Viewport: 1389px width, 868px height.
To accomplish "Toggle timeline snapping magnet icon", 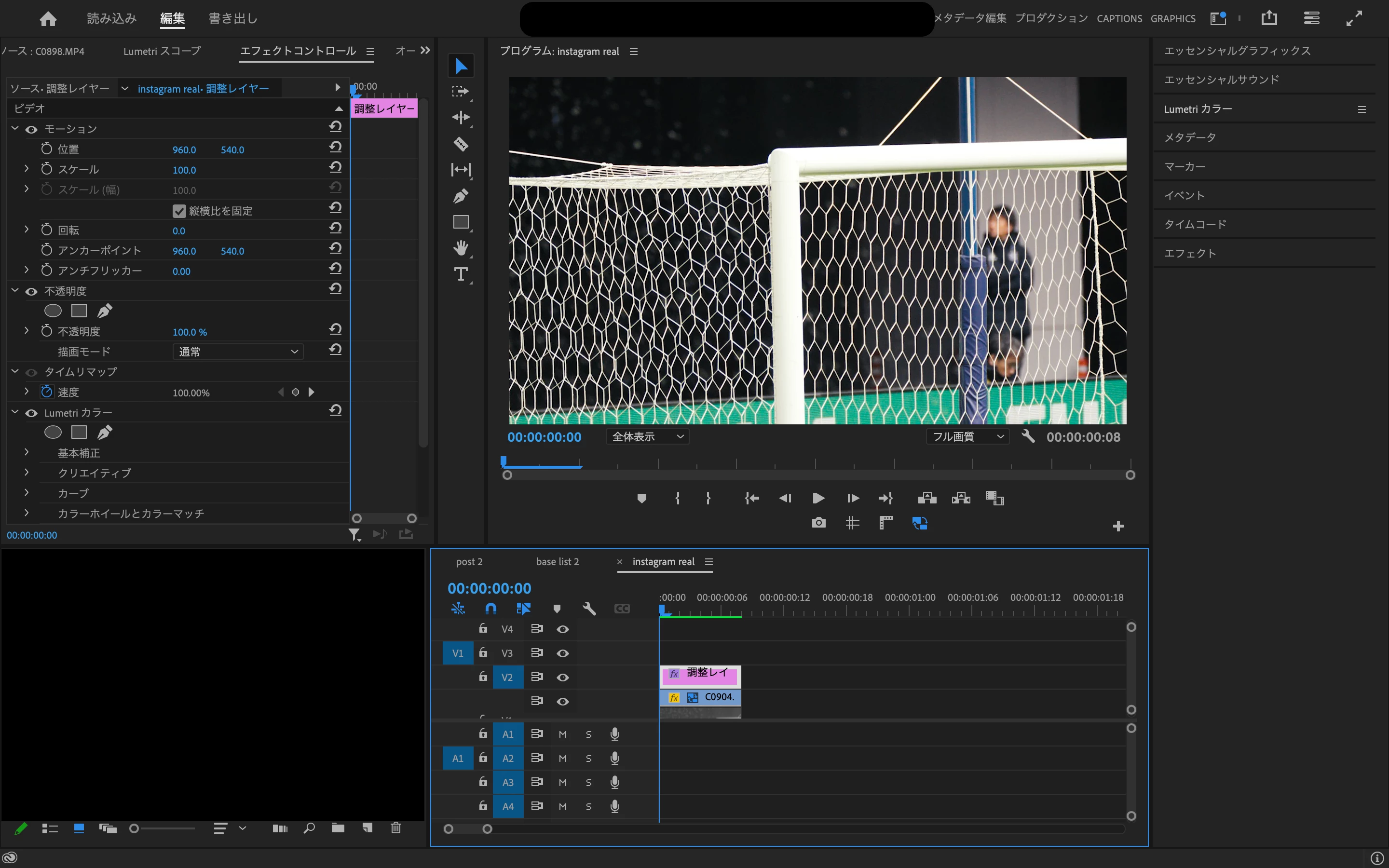I will click(491, 609).
